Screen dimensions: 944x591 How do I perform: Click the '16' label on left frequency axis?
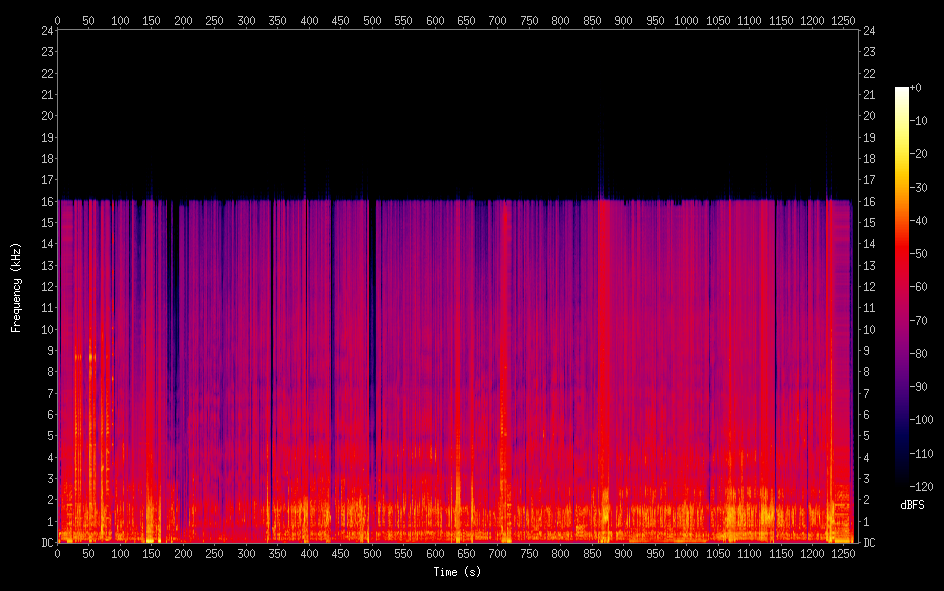[x=45, y=201]
